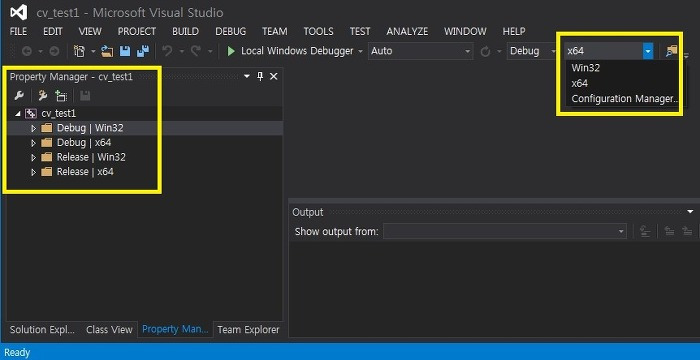Click the Open File folder icon
This screenshot has height=360, width=700.
(x=107, y=51)
